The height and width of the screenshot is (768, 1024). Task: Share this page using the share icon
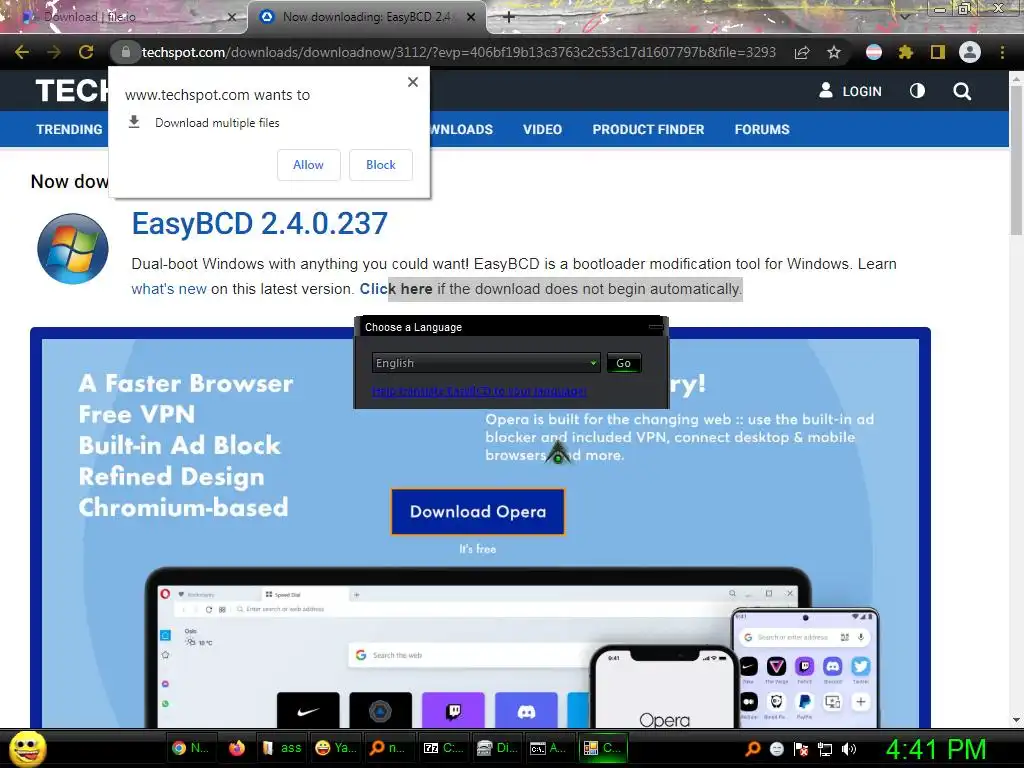pos(802,53)
